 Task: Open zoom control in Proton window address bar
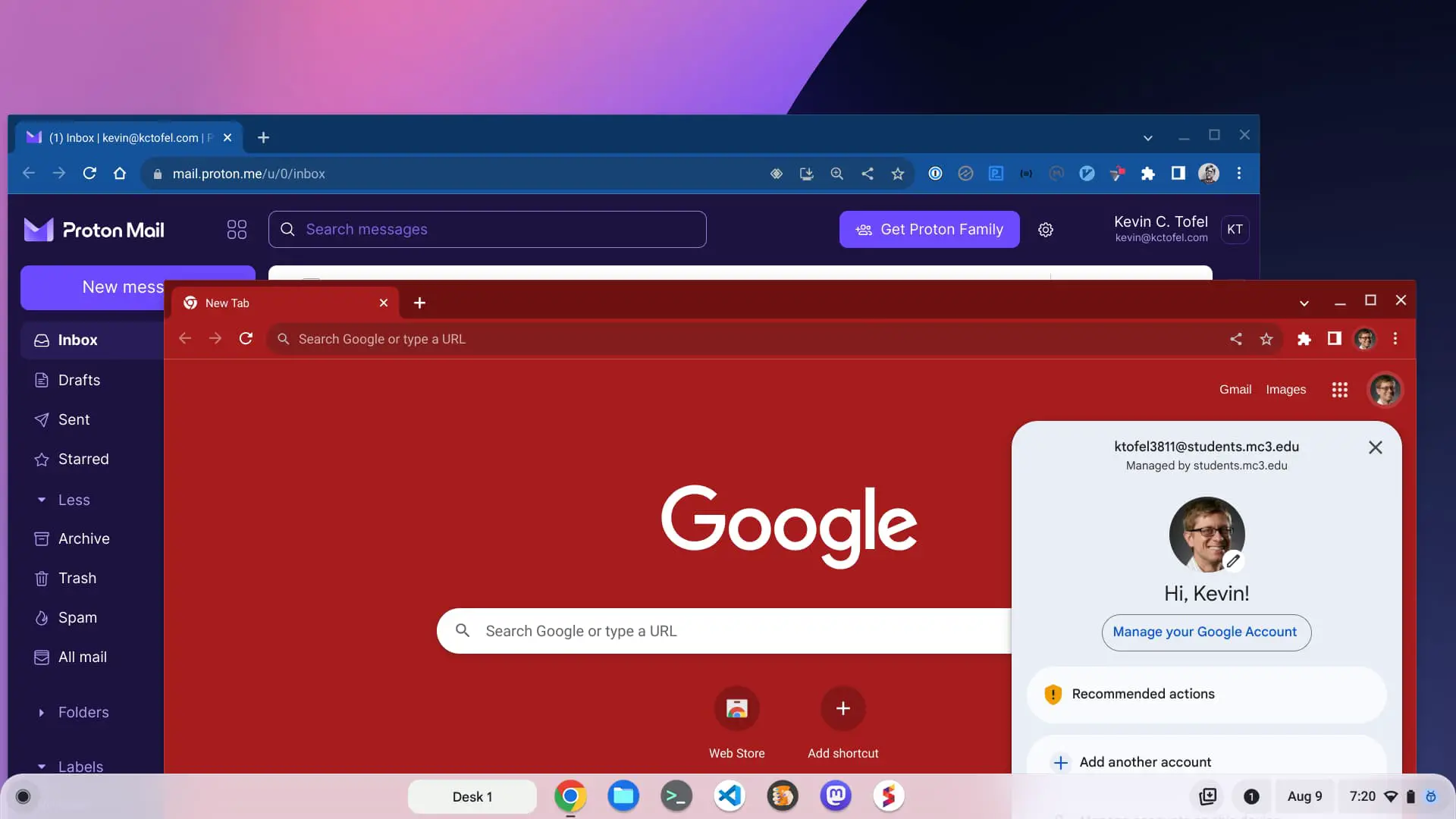click(836, 174)
